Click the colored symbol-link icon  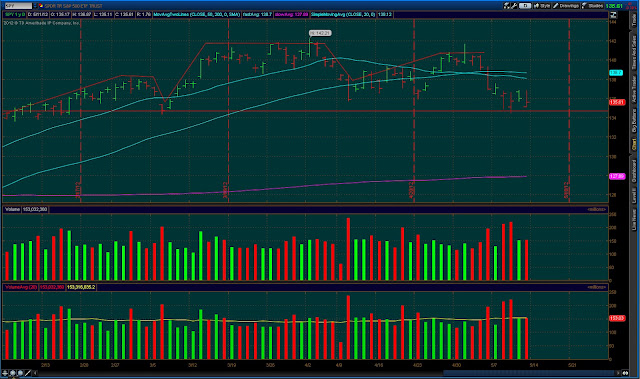coord(41,6)
